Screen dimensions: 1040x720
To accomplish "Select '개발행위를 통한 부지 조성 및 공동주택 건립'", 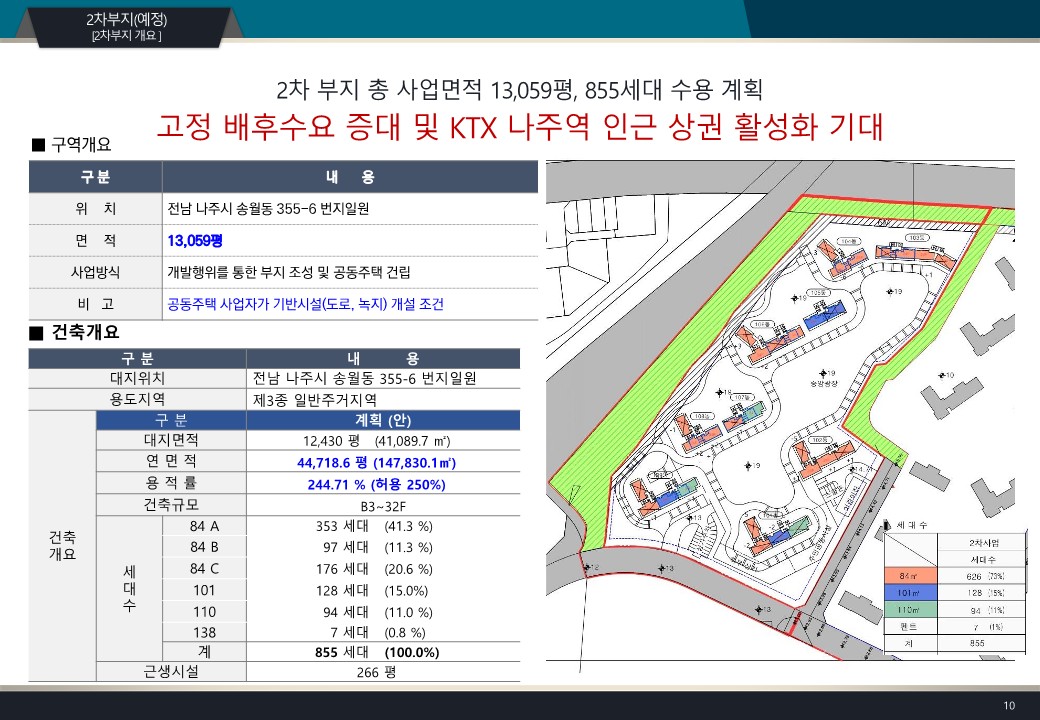I will [289, 272].
